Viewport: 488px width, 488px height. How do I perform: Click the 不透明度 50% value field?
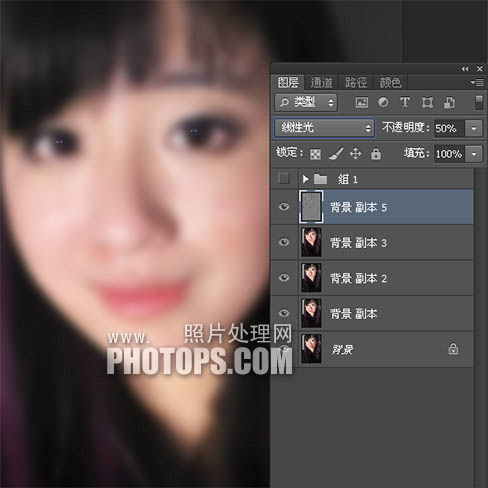pos(450,128)
